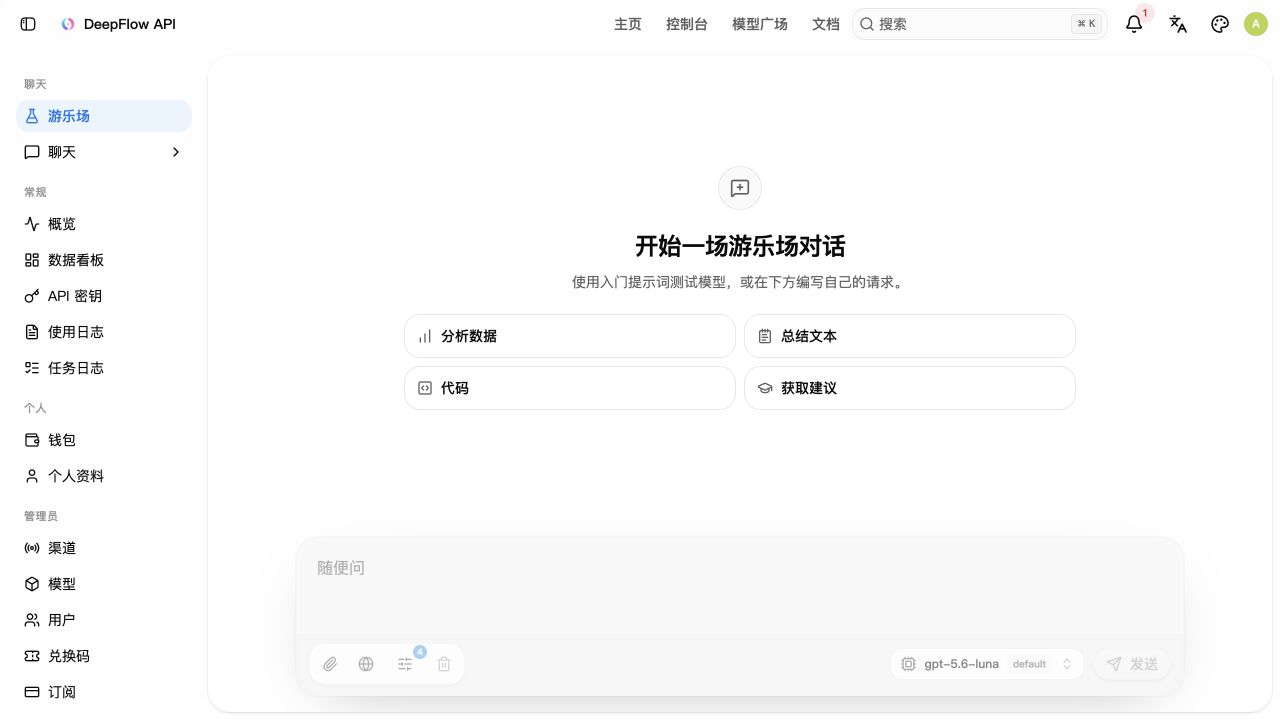
Task: Go to 文档 in top navigation
Action: pos(826,24)
